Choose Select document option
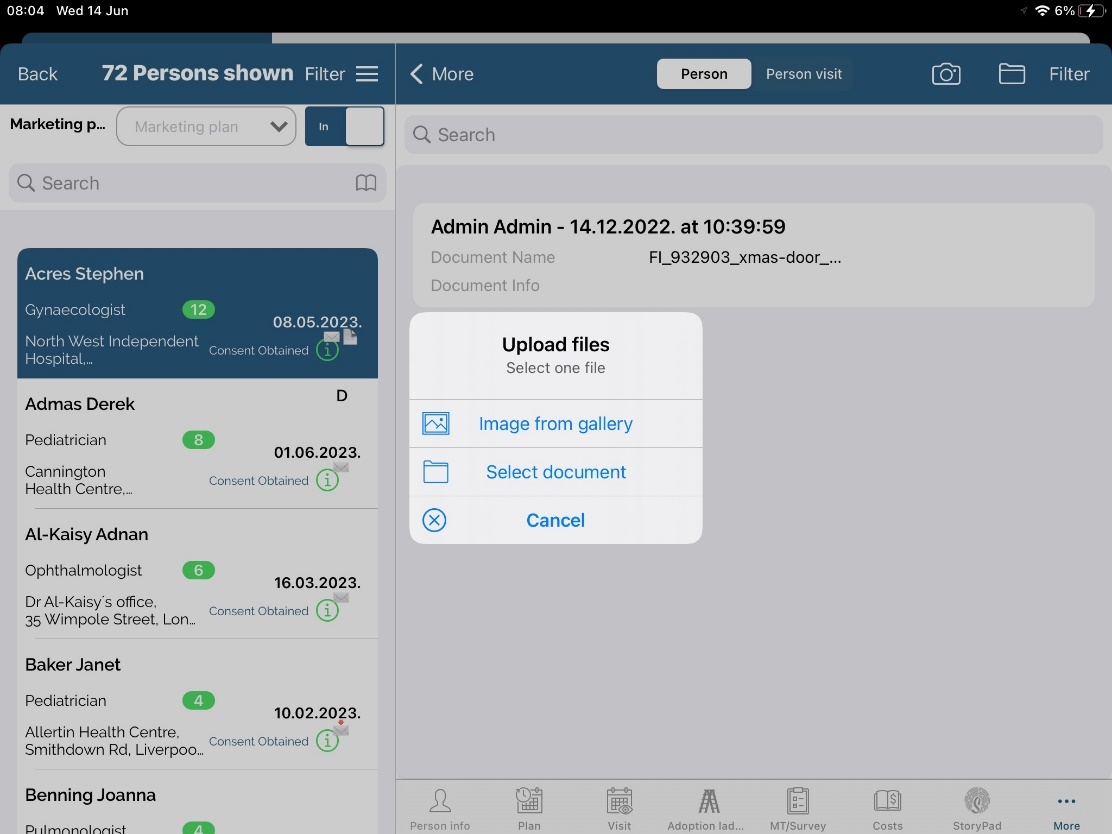1112x834 pixels. pyautogui.click(x=555, y=472)
